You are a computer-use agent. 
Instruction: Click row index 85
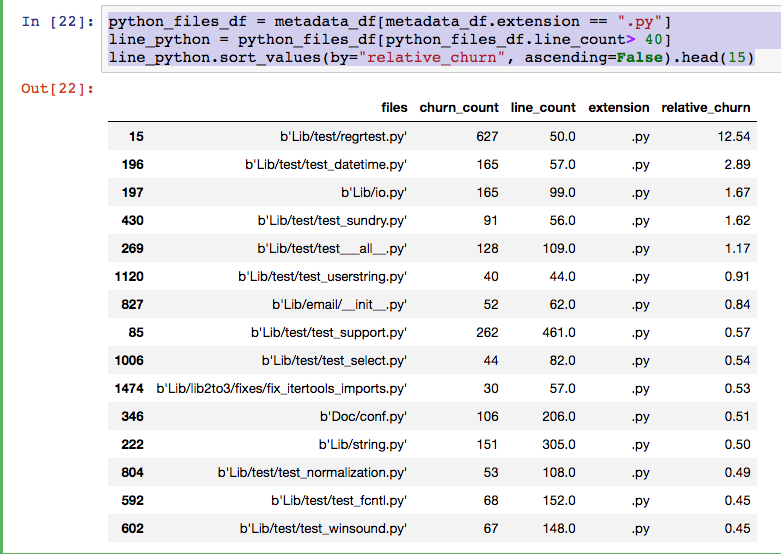point(136,332)
